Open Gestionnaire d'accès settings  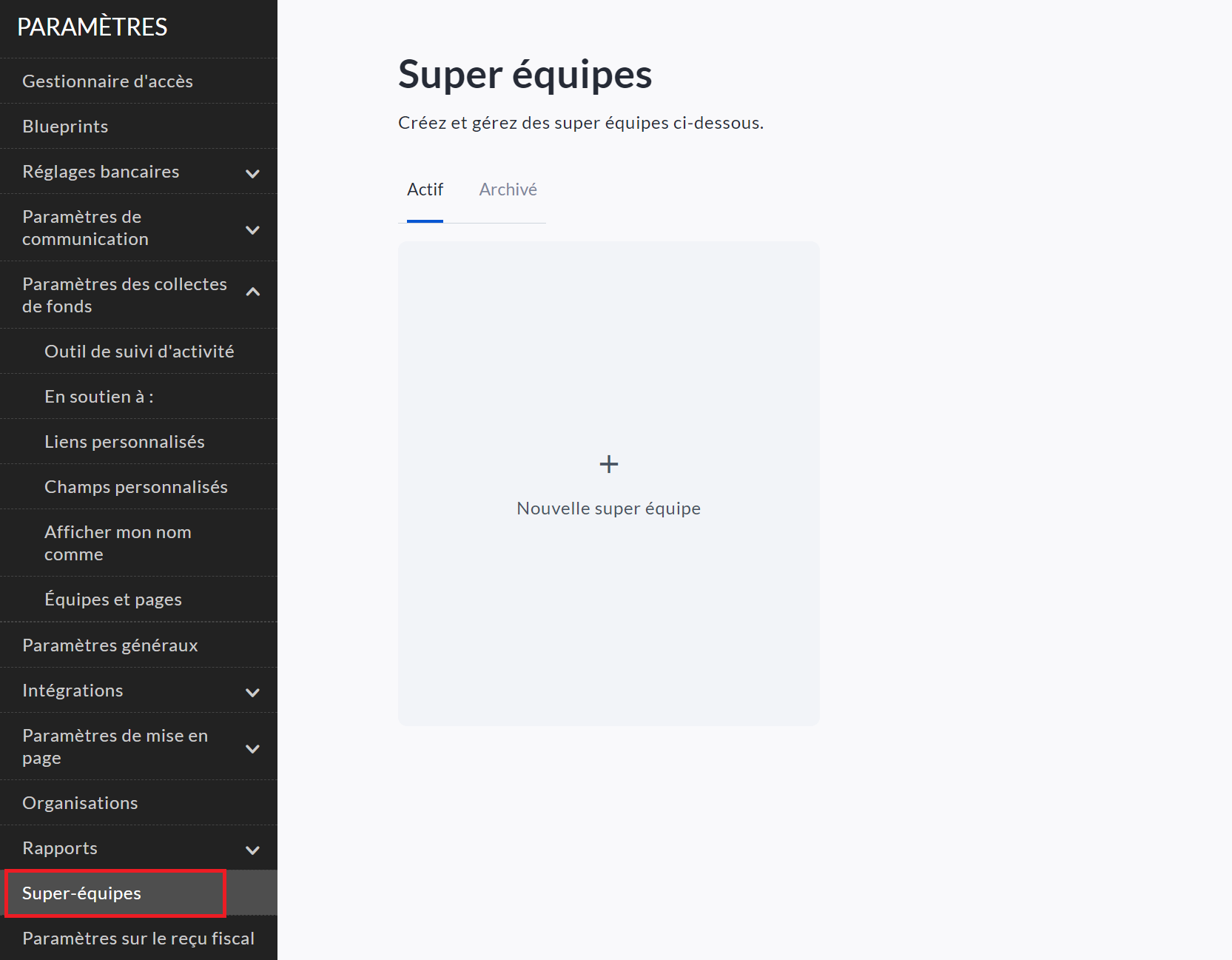[x=107, y=81]
